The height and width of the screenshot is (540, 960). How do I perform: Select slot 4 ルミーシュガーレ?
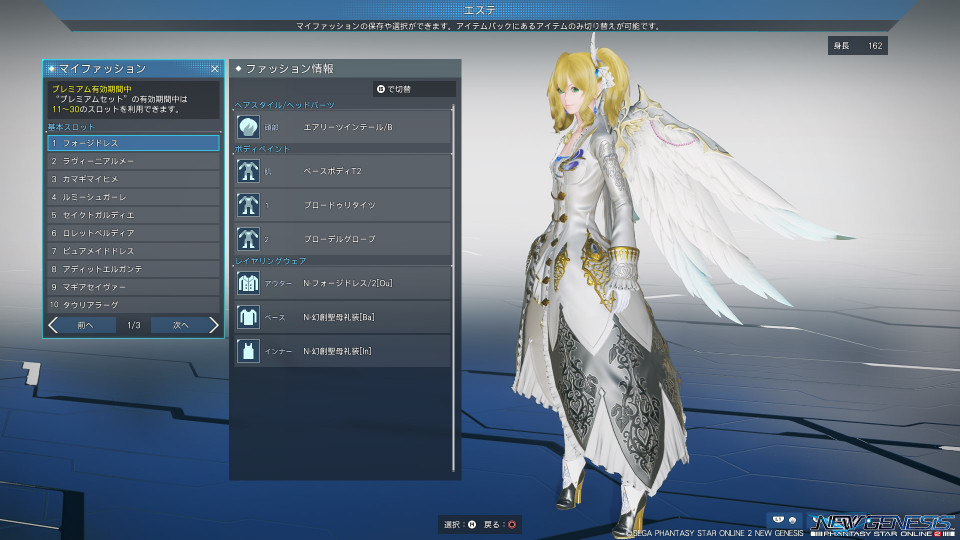pyautogui.click(x=133, y=197)
